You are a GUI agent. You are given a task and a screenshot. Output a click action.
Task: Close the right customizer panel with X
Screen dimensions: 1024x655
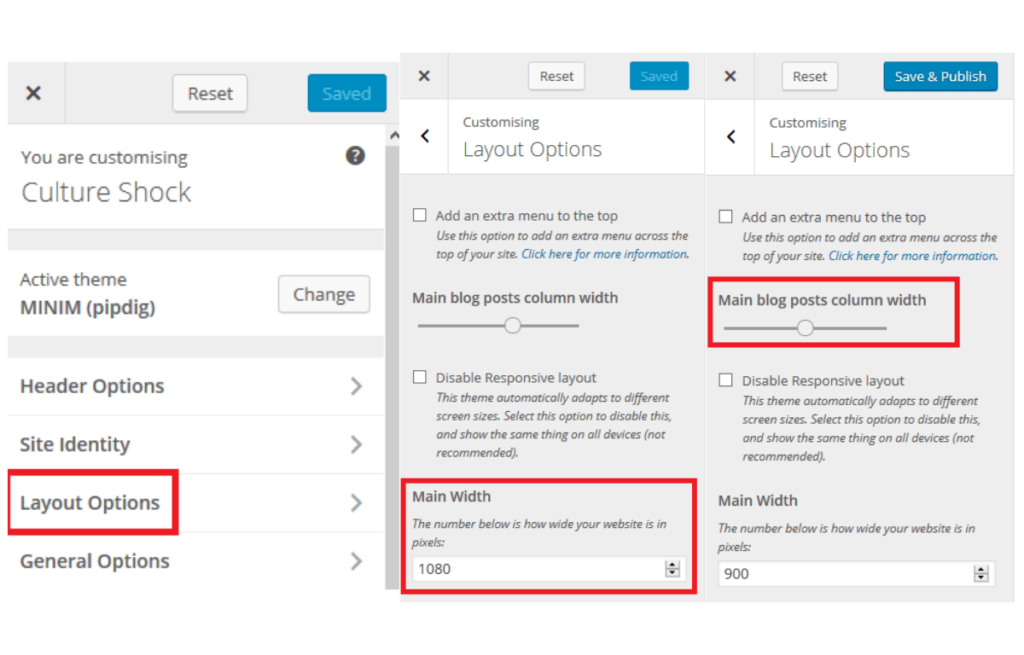point(730,76)
